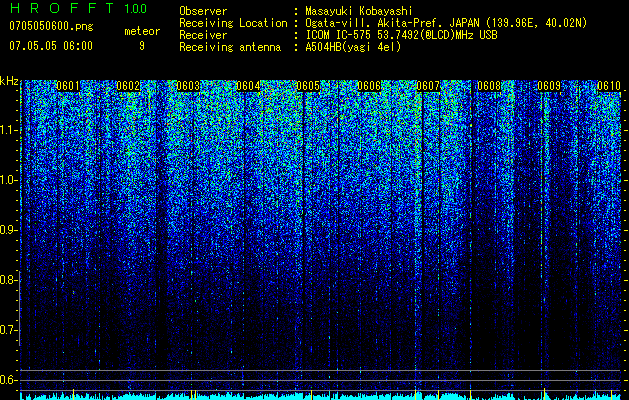Click the 0609 time marker label
This screenshot has height=400, width=629.
point(548,86)
